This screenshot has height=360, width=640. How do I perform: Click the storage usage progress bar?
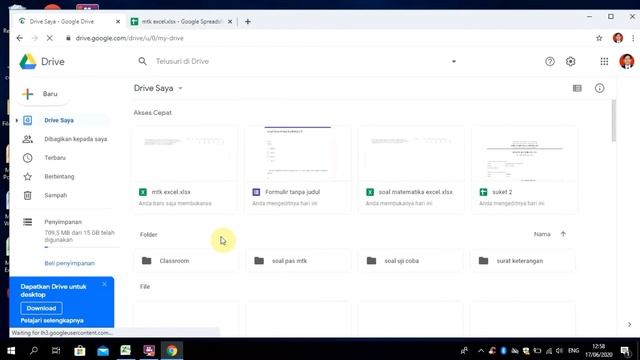(x=82, y=247)
